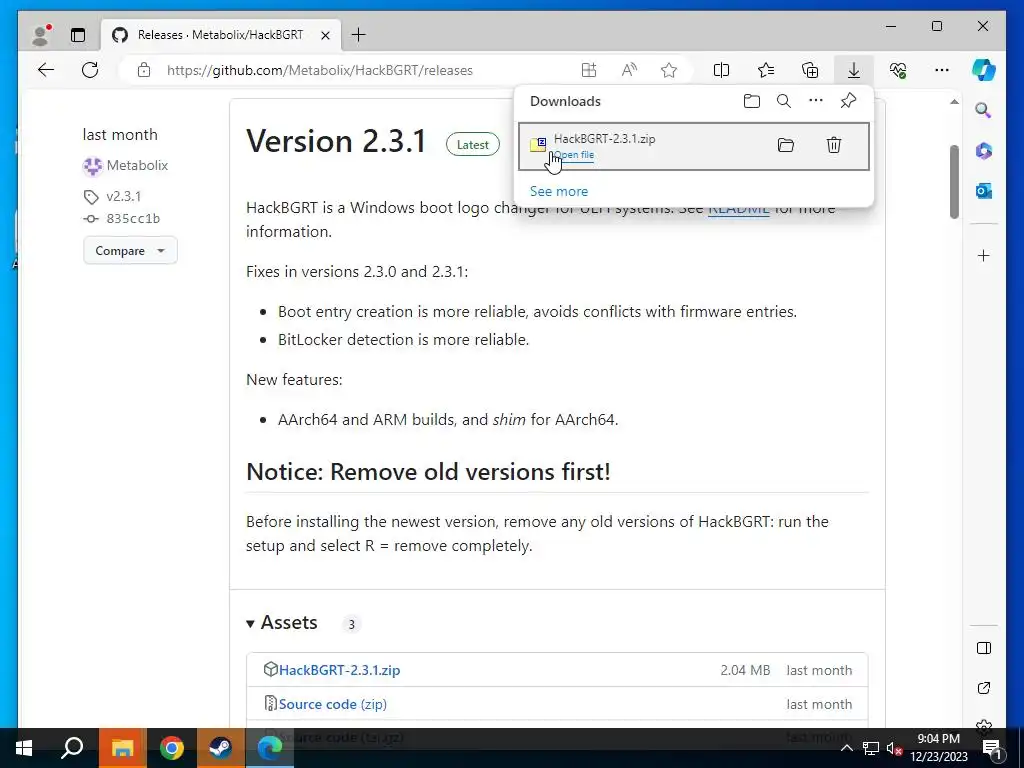Click the Edge profile avatar icon
The height and width of the screenshot is (768, 1024).
(41, 35)
